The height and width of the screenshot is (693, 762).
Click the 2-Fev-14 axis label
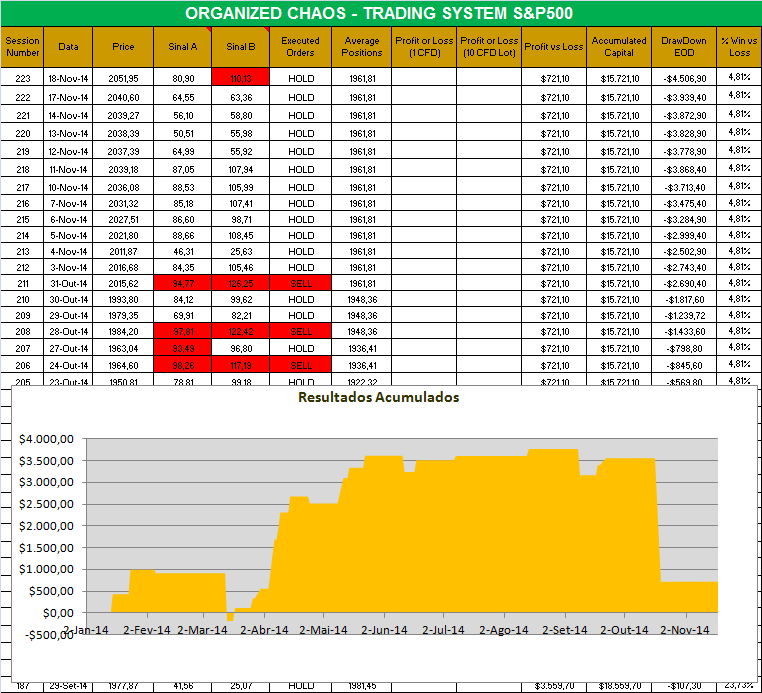point(146,630)
